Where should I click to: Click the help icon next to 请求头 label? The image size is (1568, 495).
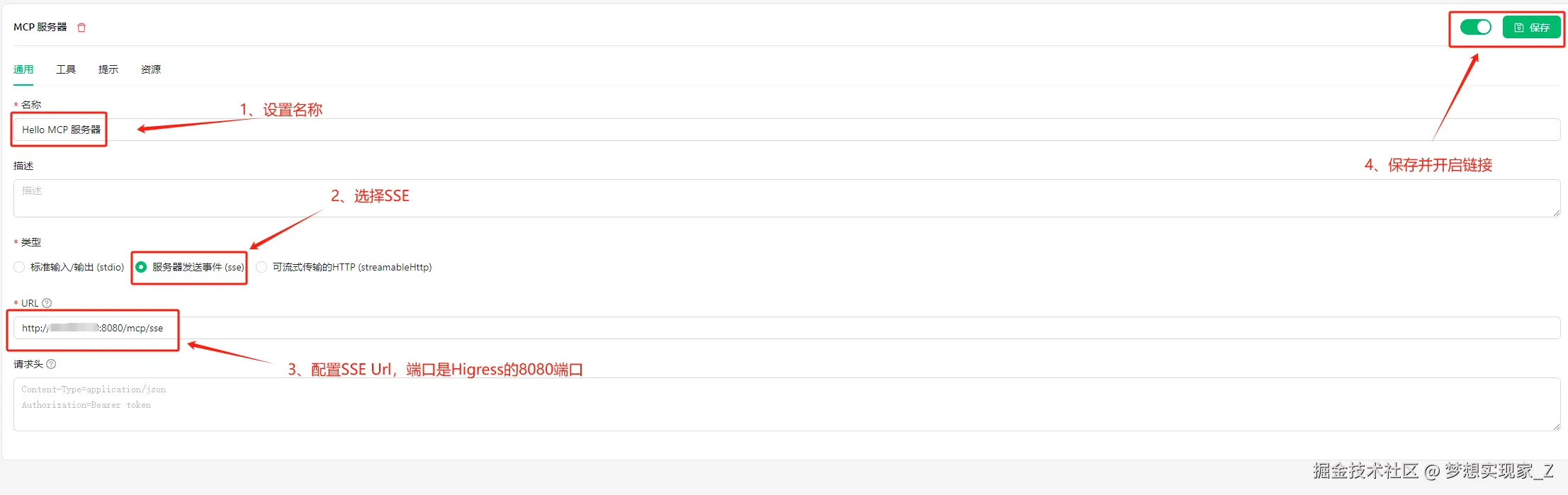point(51,364)
